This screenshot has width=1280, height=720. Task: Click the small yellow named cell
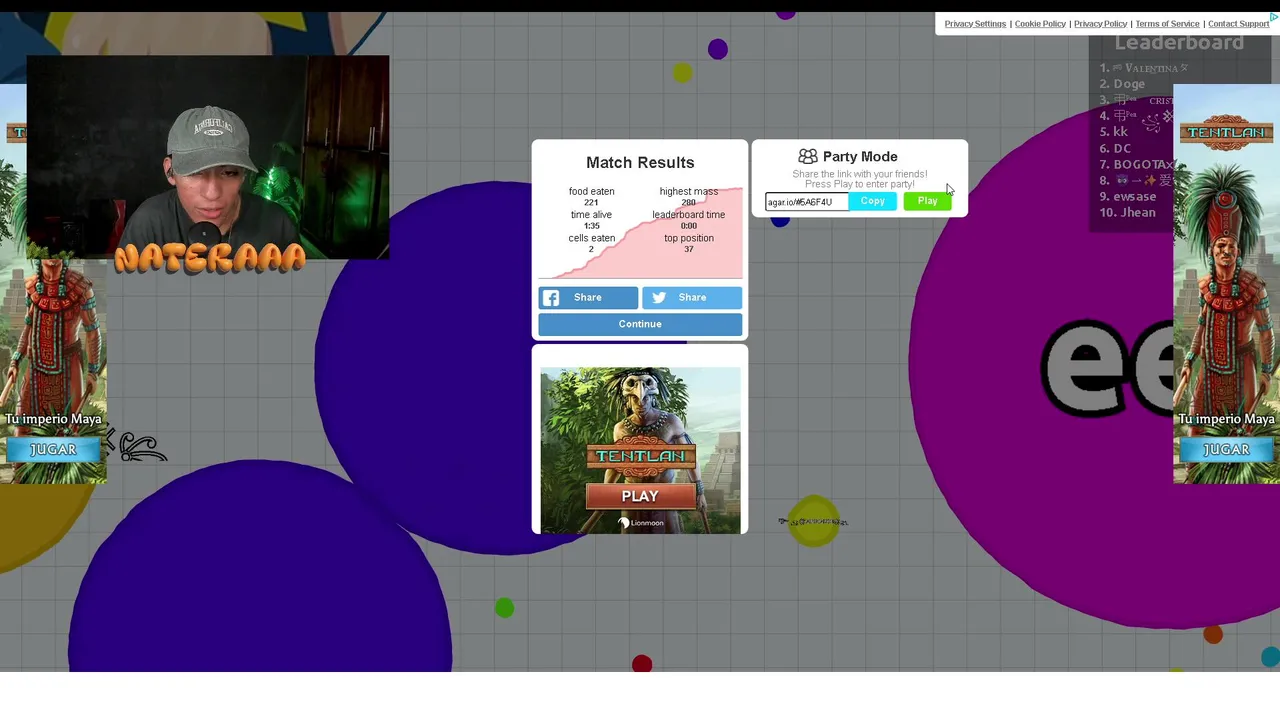click(814, 521)
